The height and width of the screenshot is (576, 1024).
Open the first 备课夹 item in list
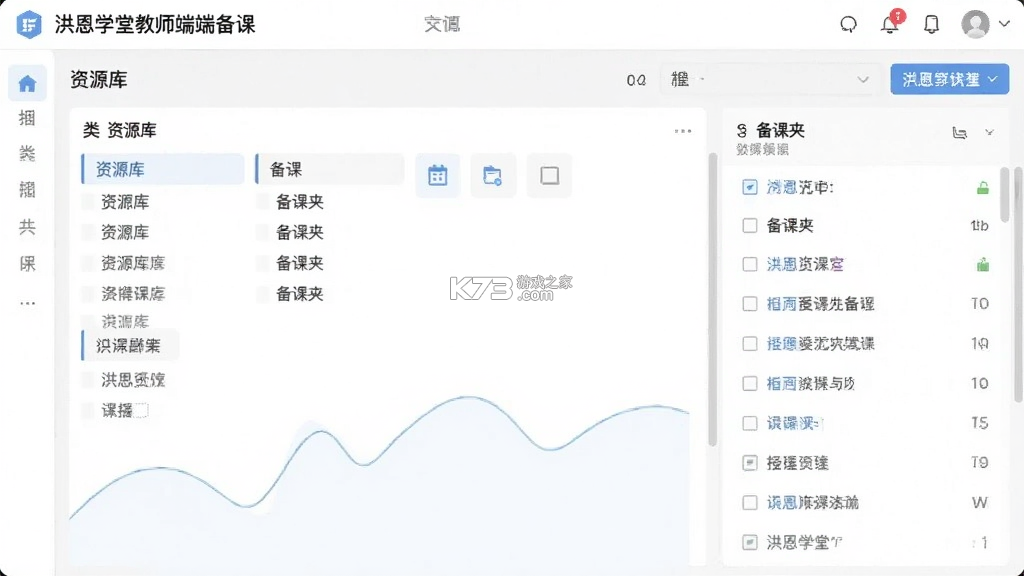pos(299,202)
